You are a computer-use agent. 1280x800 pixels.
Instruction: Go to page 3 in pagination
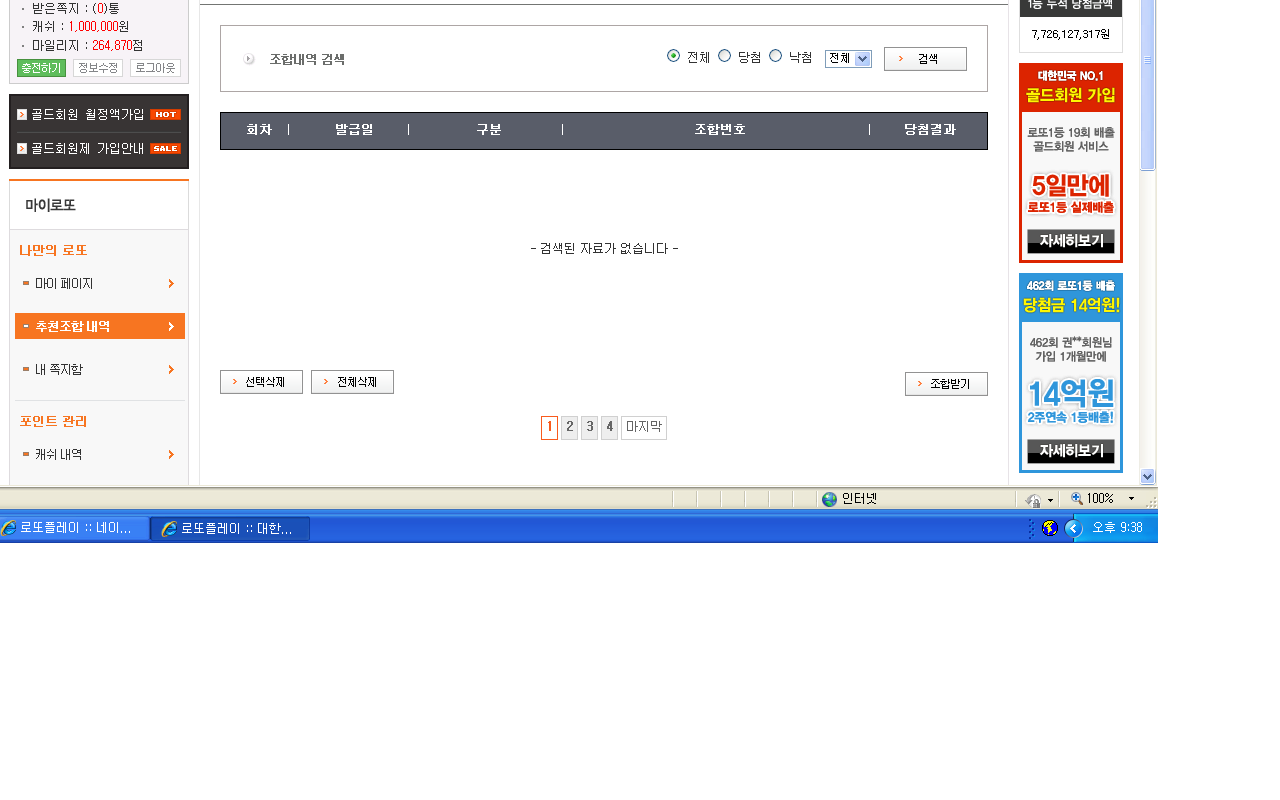click(590, 428)
